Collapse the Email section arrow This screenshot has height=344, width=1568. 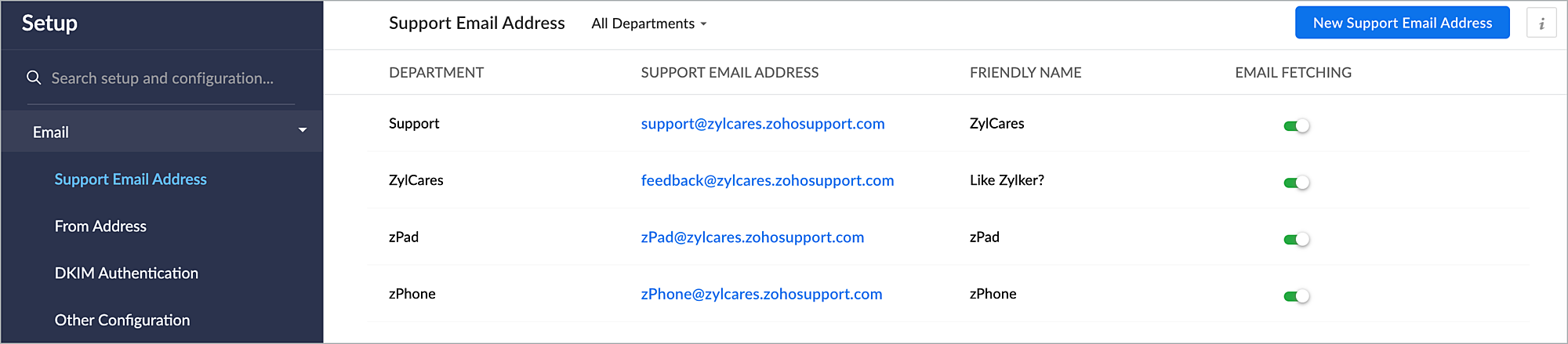point(303,130)
